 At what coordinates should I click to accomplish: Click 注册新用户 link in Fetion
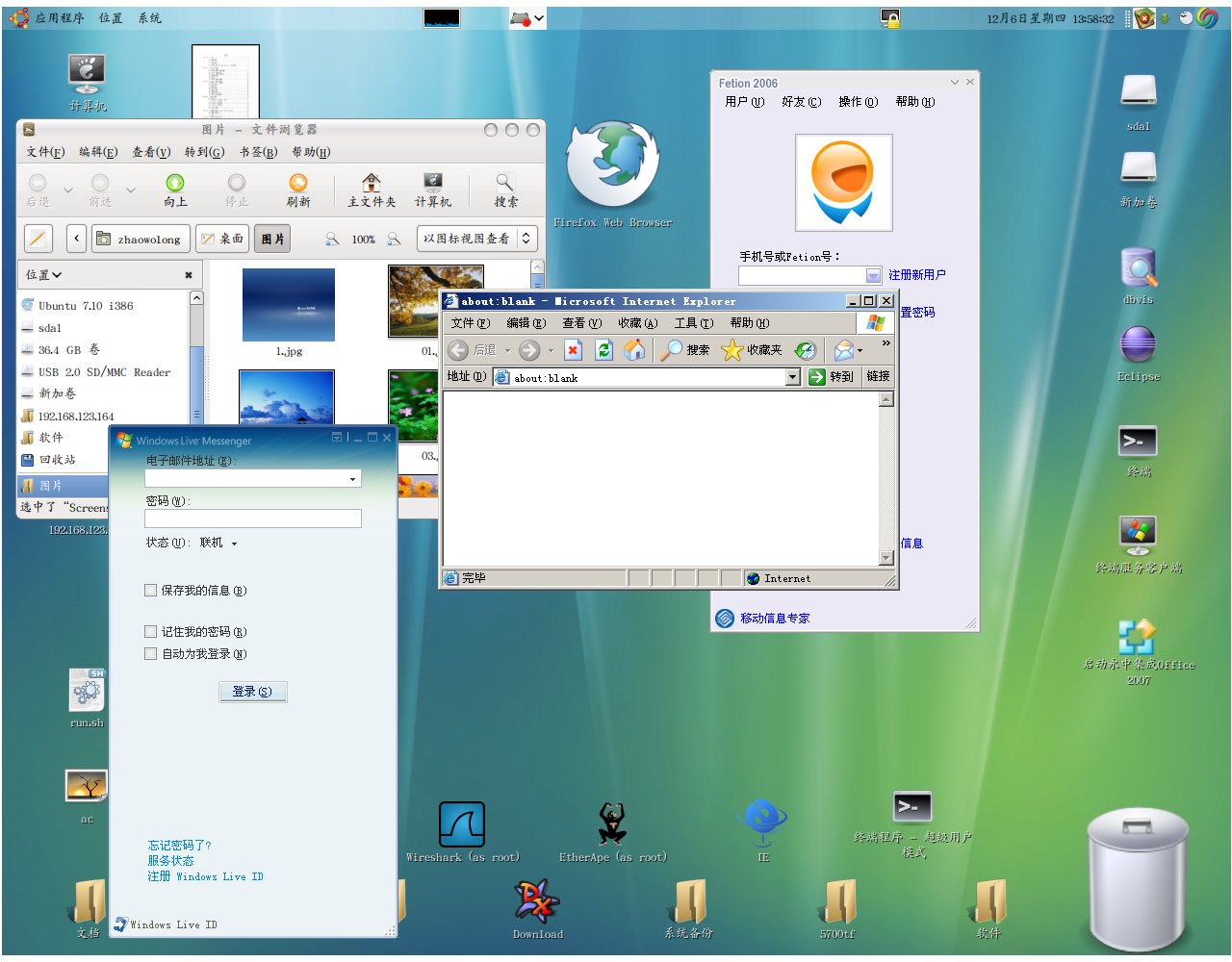click(x=916, y=275)
